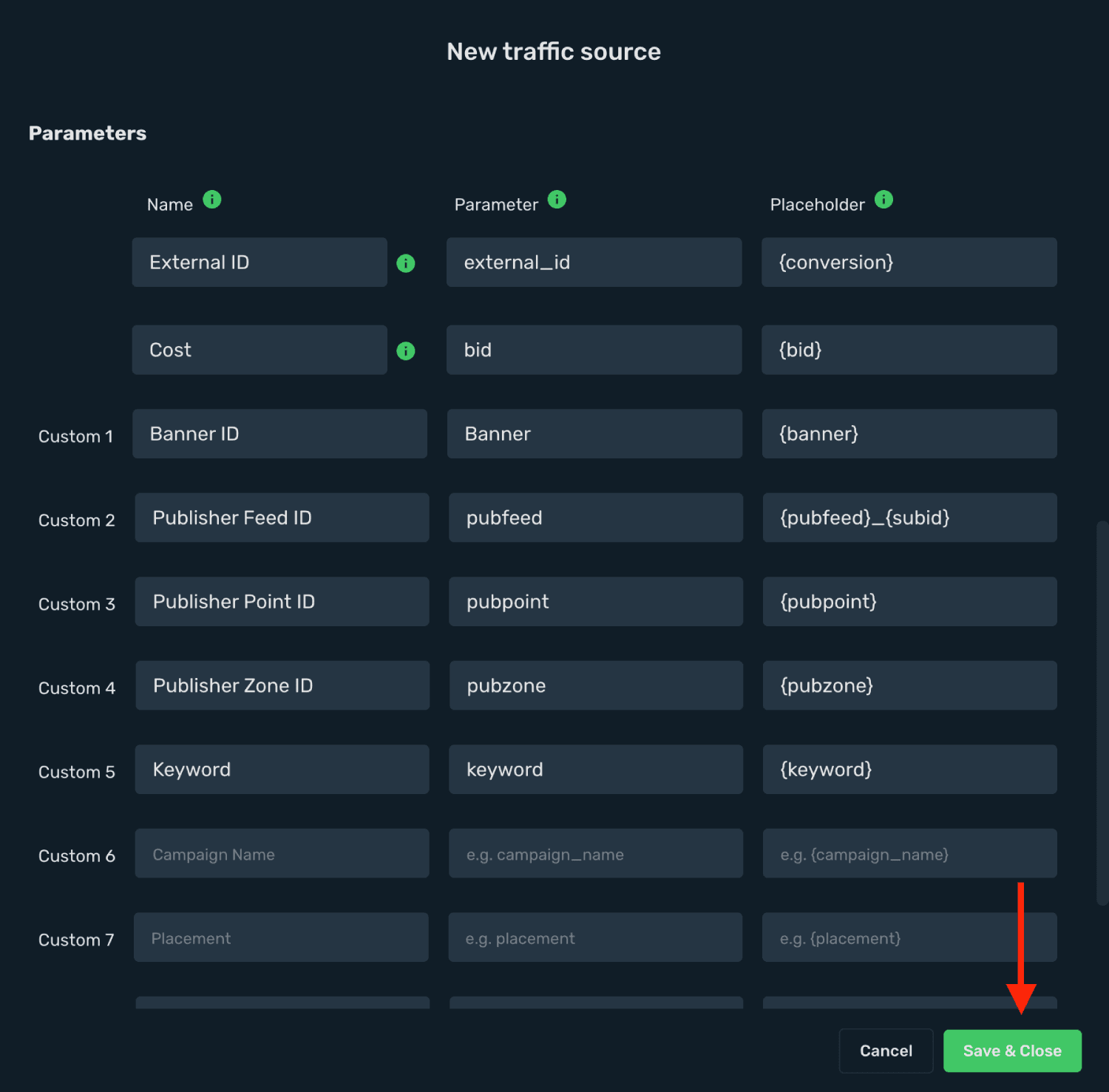Image resolution: width=1109 pixels, height=1092 pixels.
Task: Click info icon next to Placeholder header
Action: pos(884,200)
